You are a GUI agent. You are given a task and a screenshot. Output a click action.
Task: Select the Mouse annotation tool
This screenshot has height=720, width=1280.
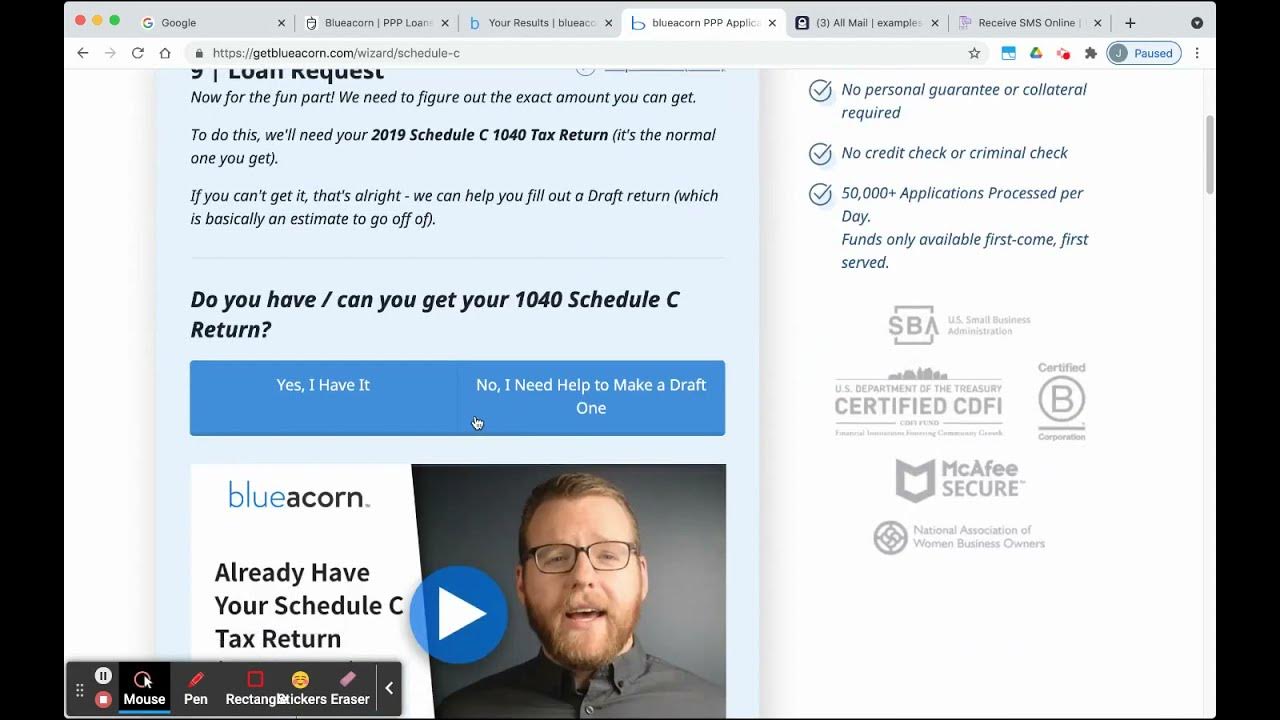click(144, 688)
